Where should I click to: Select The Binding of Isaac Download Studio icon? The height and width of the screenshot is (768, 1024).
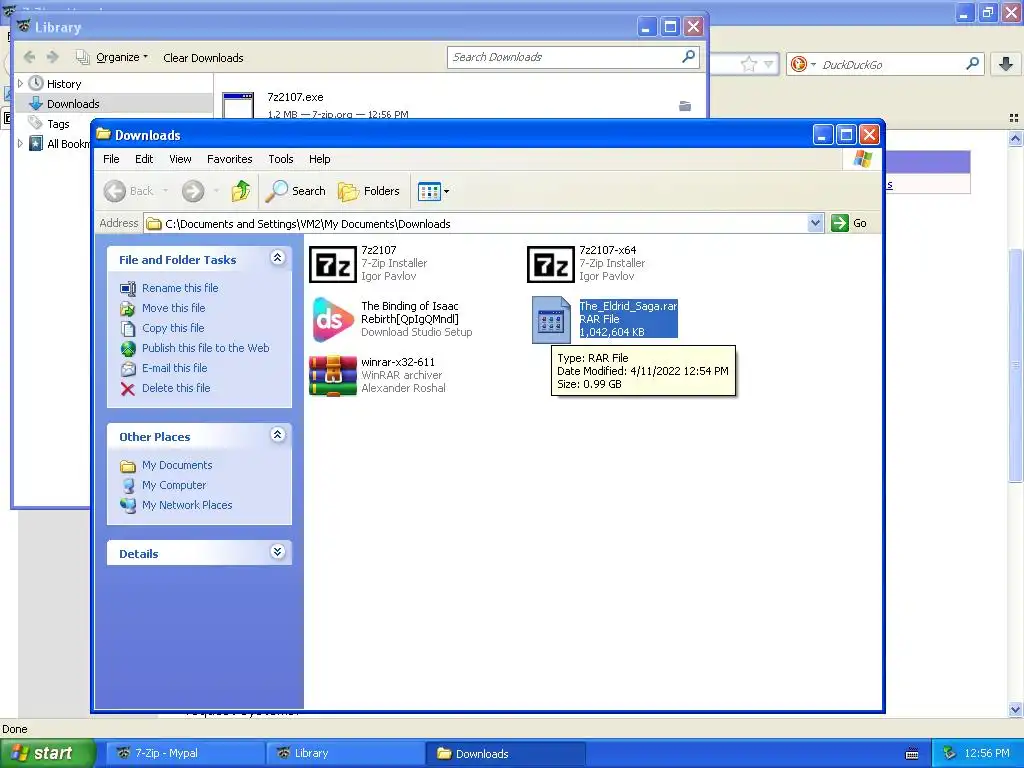(332, 319)
